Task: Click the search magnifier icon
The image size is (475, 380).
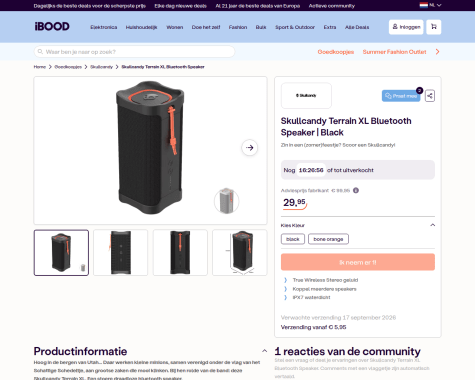Action: [x=40, y=52]
